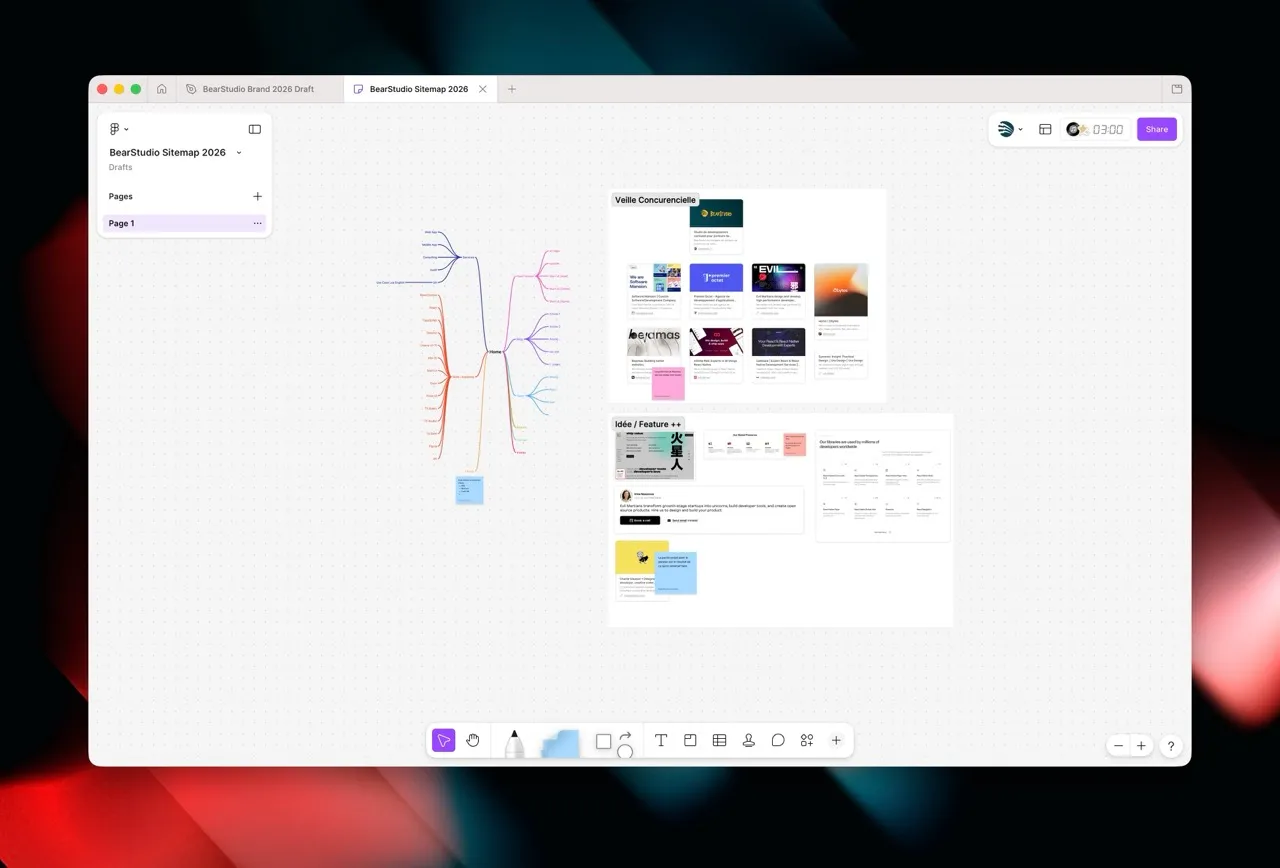Open the Stamp tool
Viewport: 1280px width, 868px height.
pos(748,740)
